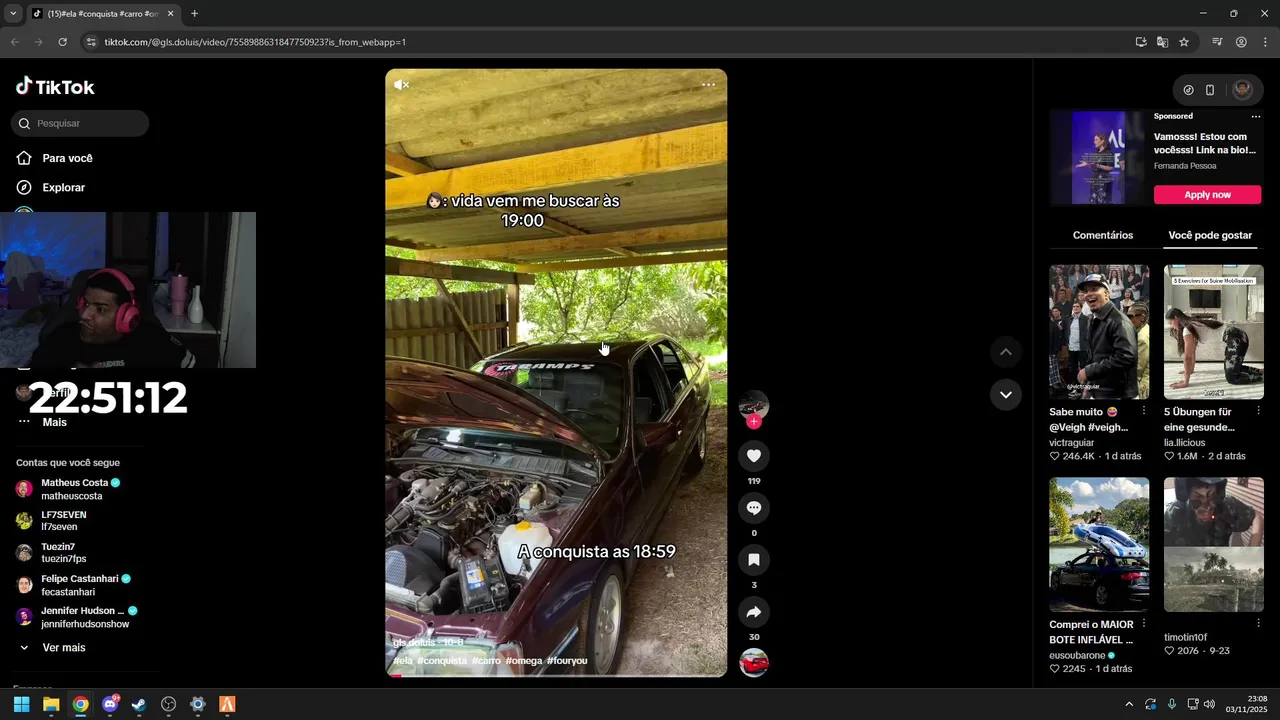Open the spinning music disc sound
Image resolution: width=1280 pixels, height=720 pixels.
point(754,663)
